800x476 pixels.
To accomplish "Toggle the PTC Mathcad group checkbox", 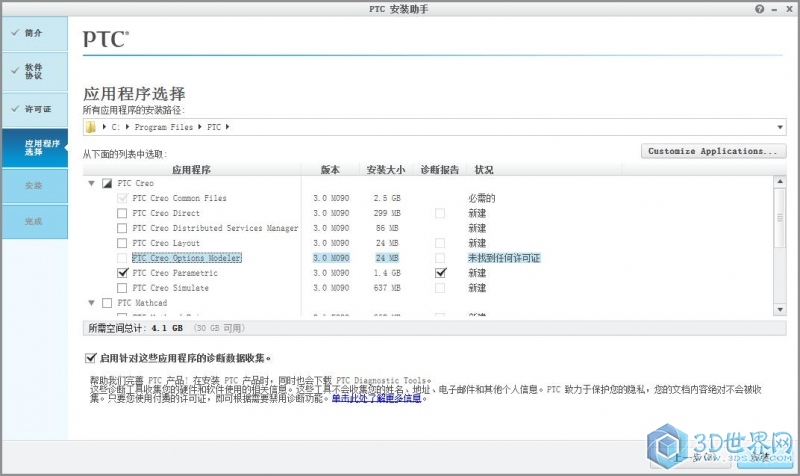I will point(107,303).
